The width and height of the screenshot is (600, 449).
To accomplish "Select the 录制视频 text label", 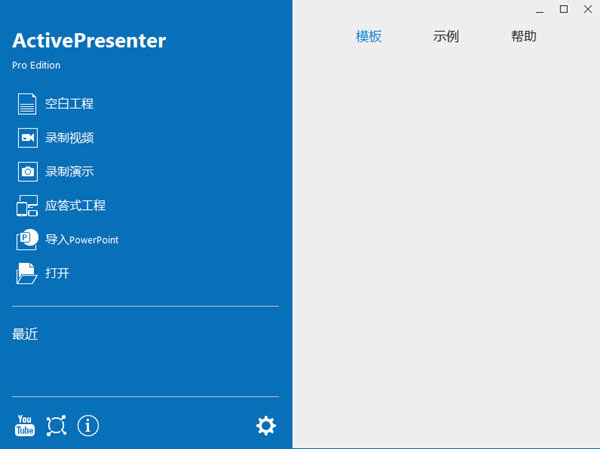I will [69, 138].
